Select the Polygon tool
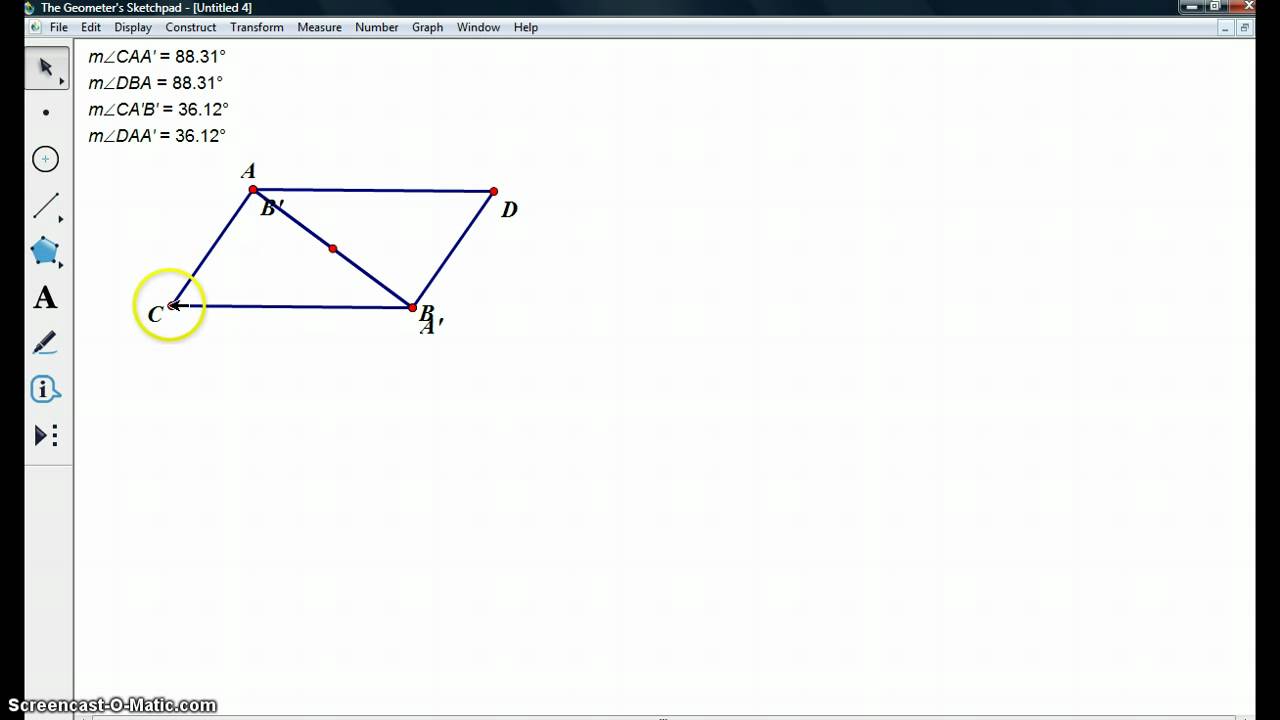 click(46, 251)
